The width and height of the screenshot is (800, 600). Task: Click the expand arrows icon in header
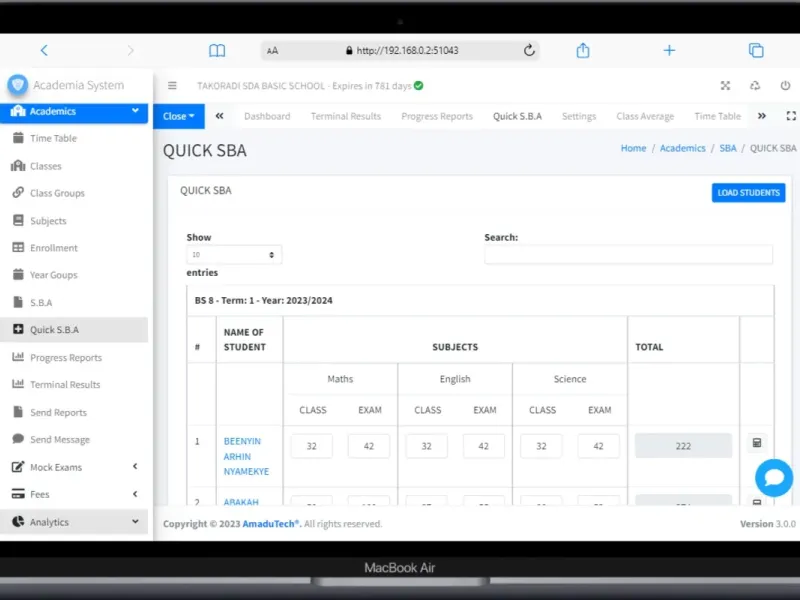(x=725, y=86)
